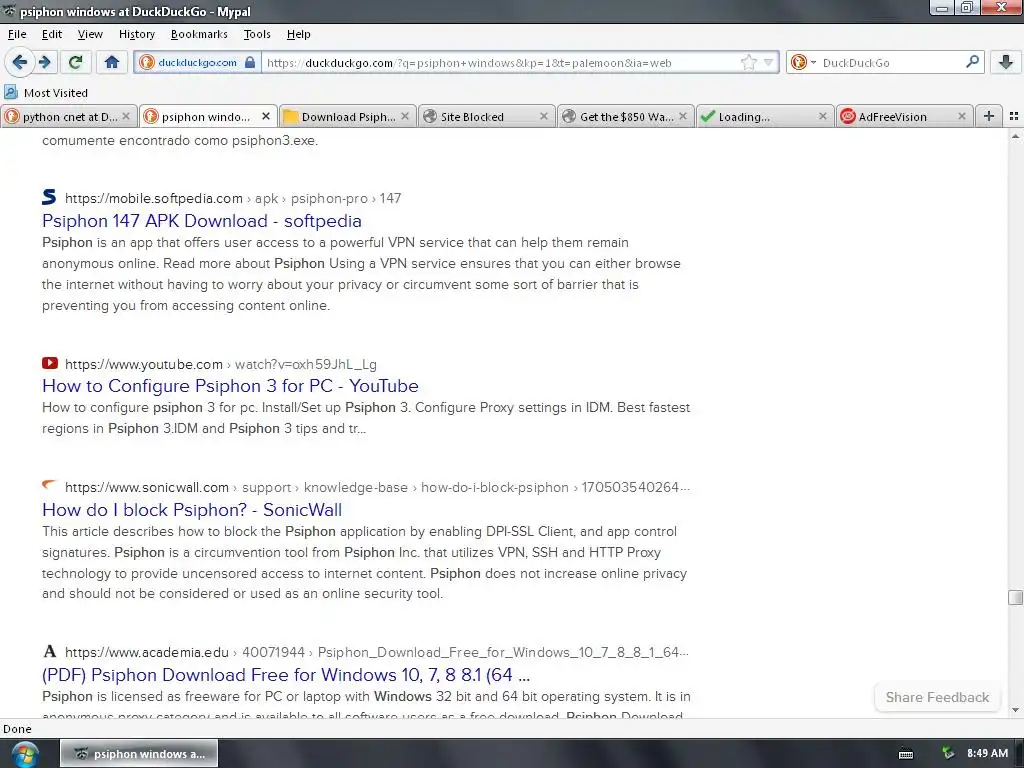Close the Get the $850 Wa... tab

682,116
